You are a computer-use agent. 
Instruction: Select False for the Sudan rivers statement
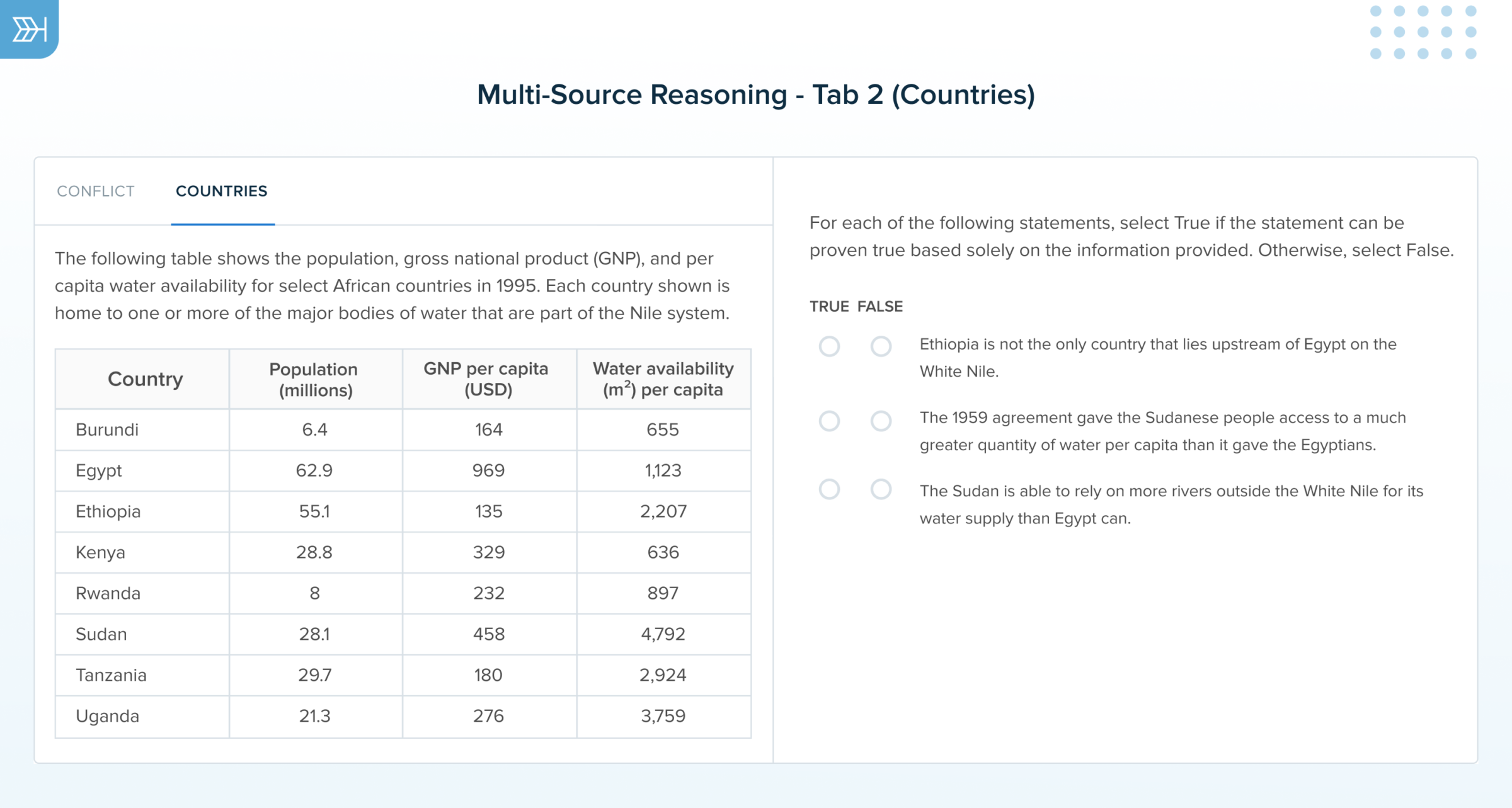coord(881,488)
